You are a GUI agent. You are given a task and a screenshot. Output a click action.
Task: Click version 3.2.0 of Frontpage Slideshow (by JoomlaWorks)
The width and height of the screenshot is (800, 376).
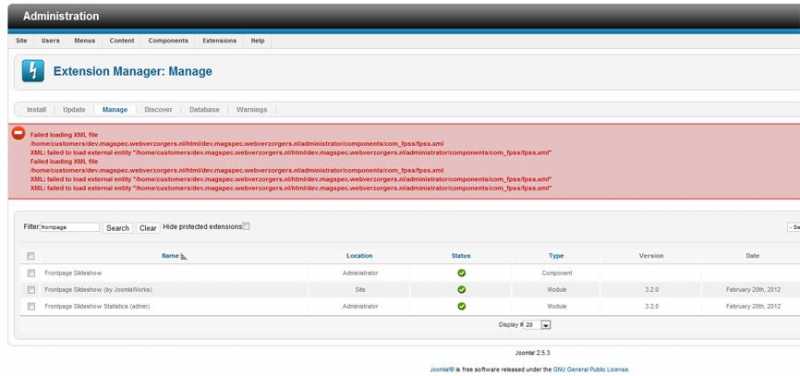coord(652,290)
